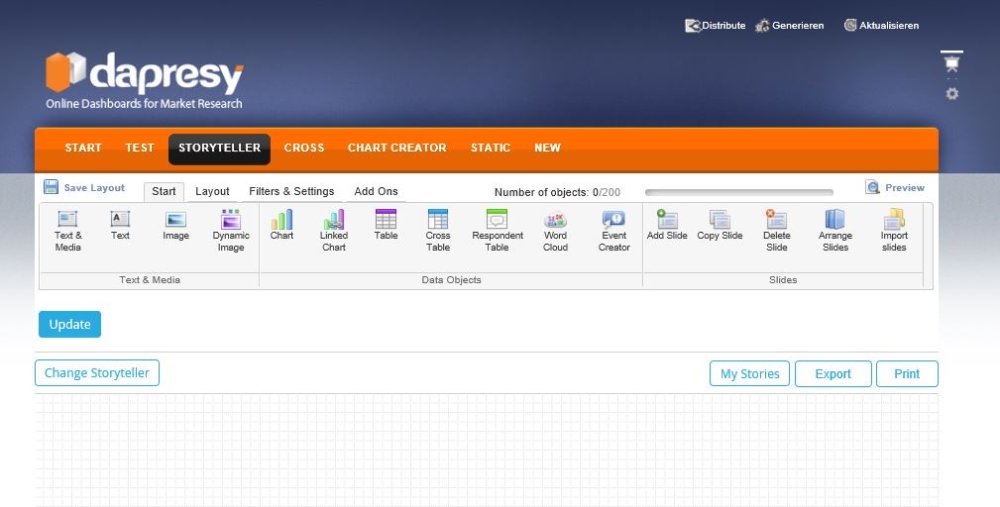
Task: Insert a Table object
Action: click(386, 225)
